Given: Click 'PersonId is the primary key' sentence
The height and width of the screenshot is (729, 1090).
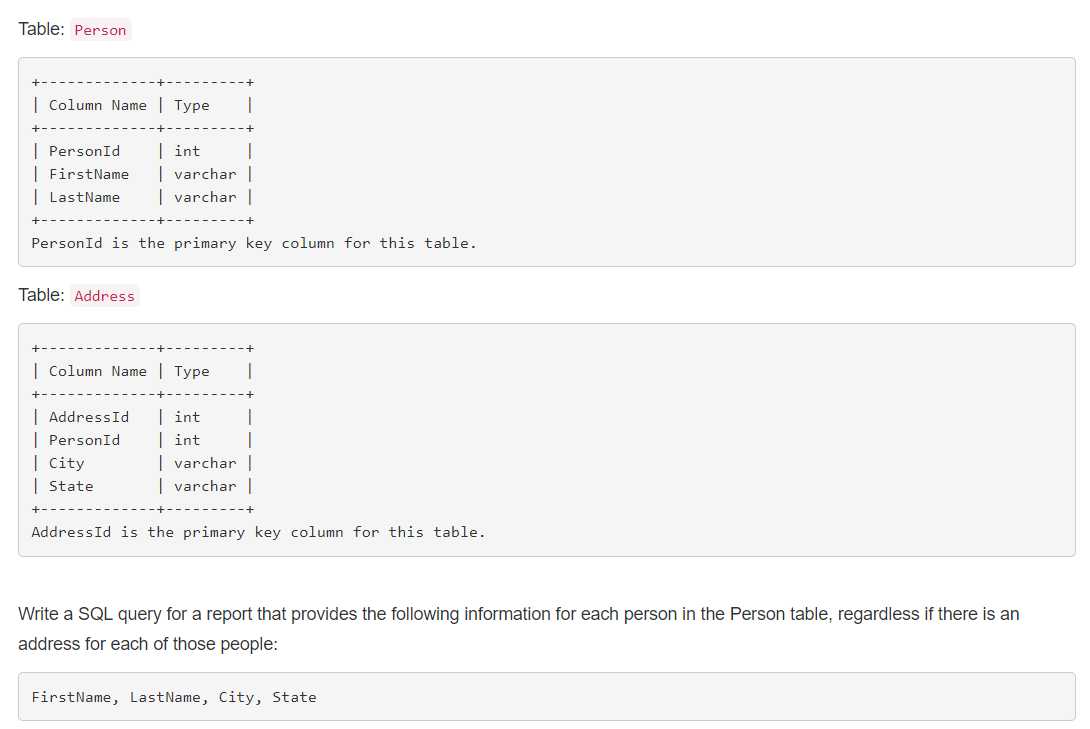Looking at the screenshot, I should [x=254, y=243].
